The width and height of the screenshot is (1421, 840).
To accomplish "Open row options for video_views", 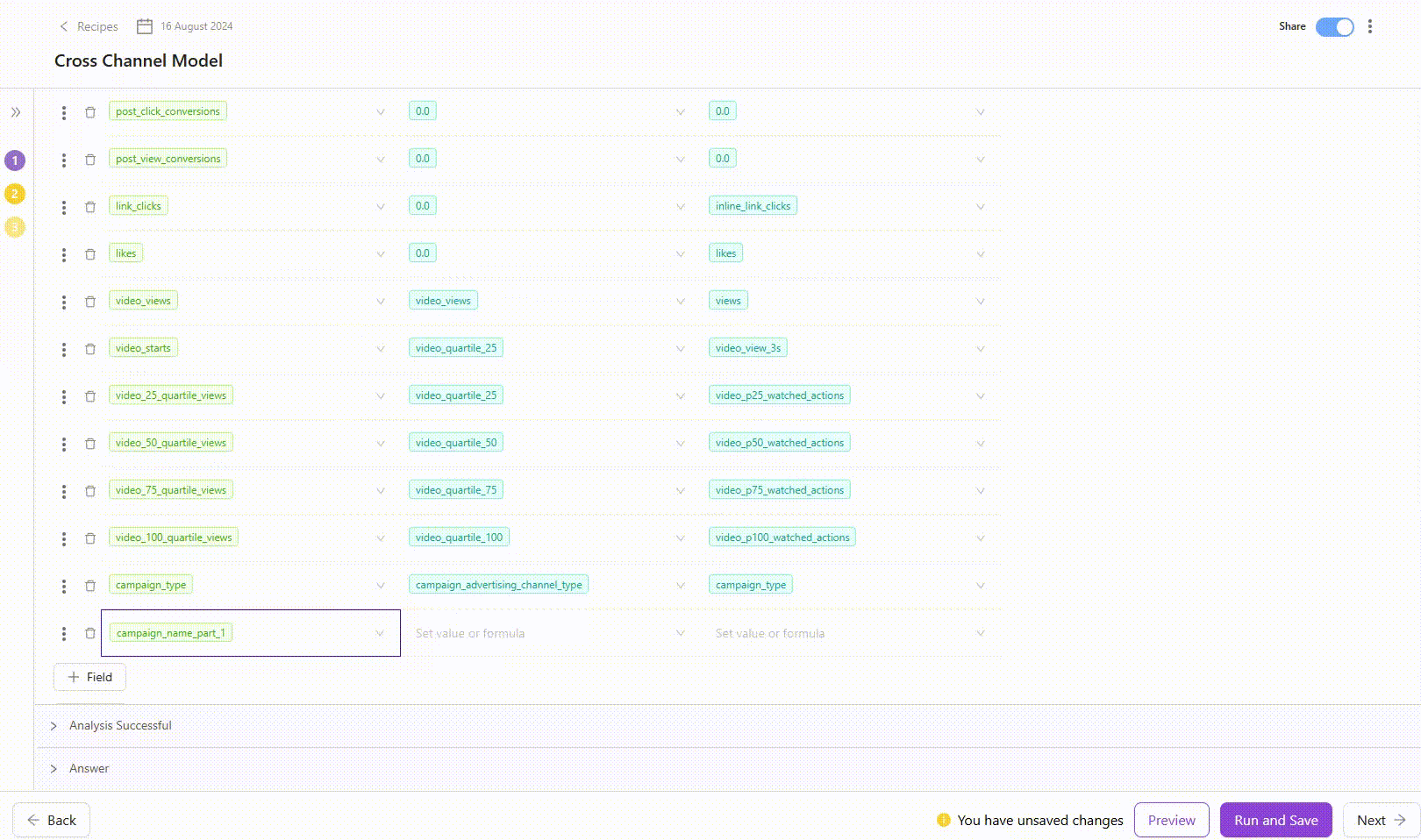I will pyautogui.click(x=64, y=302).
